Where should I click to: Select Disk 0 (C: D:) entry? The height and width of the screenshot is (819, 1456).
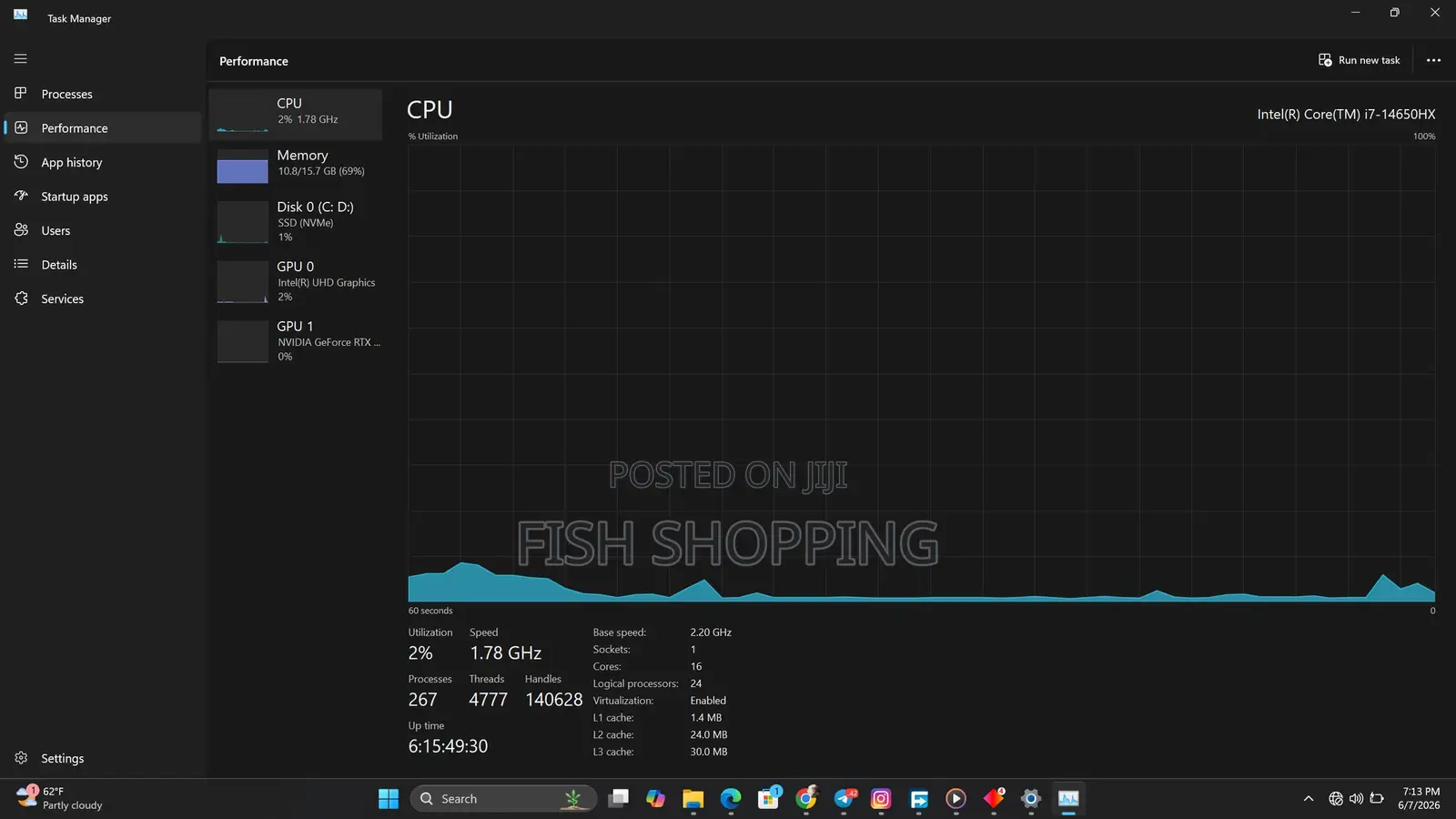pos(296,221)
